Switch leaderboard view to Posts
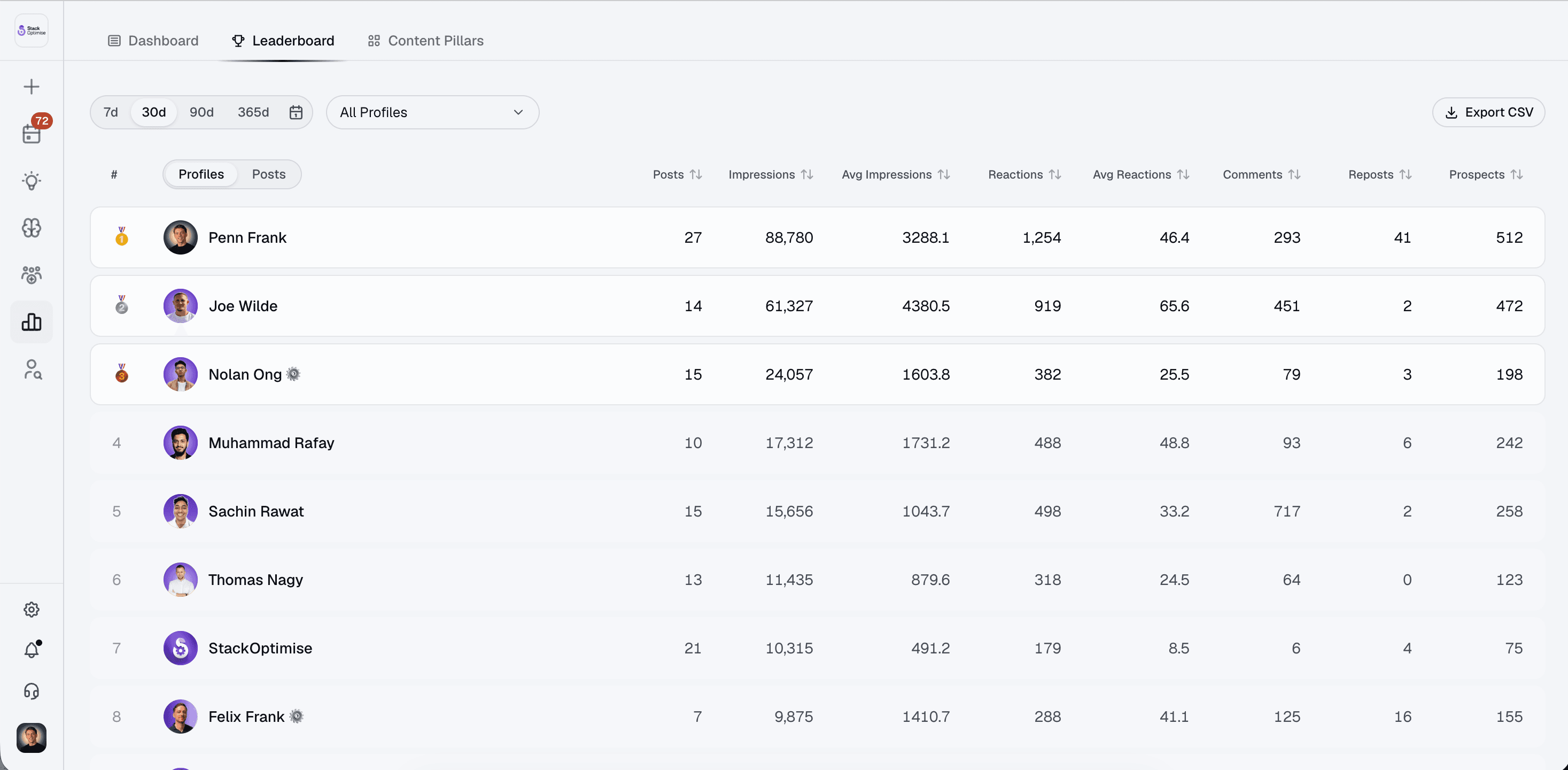Screen dimensions: 1568x770 tap(268, 174)
